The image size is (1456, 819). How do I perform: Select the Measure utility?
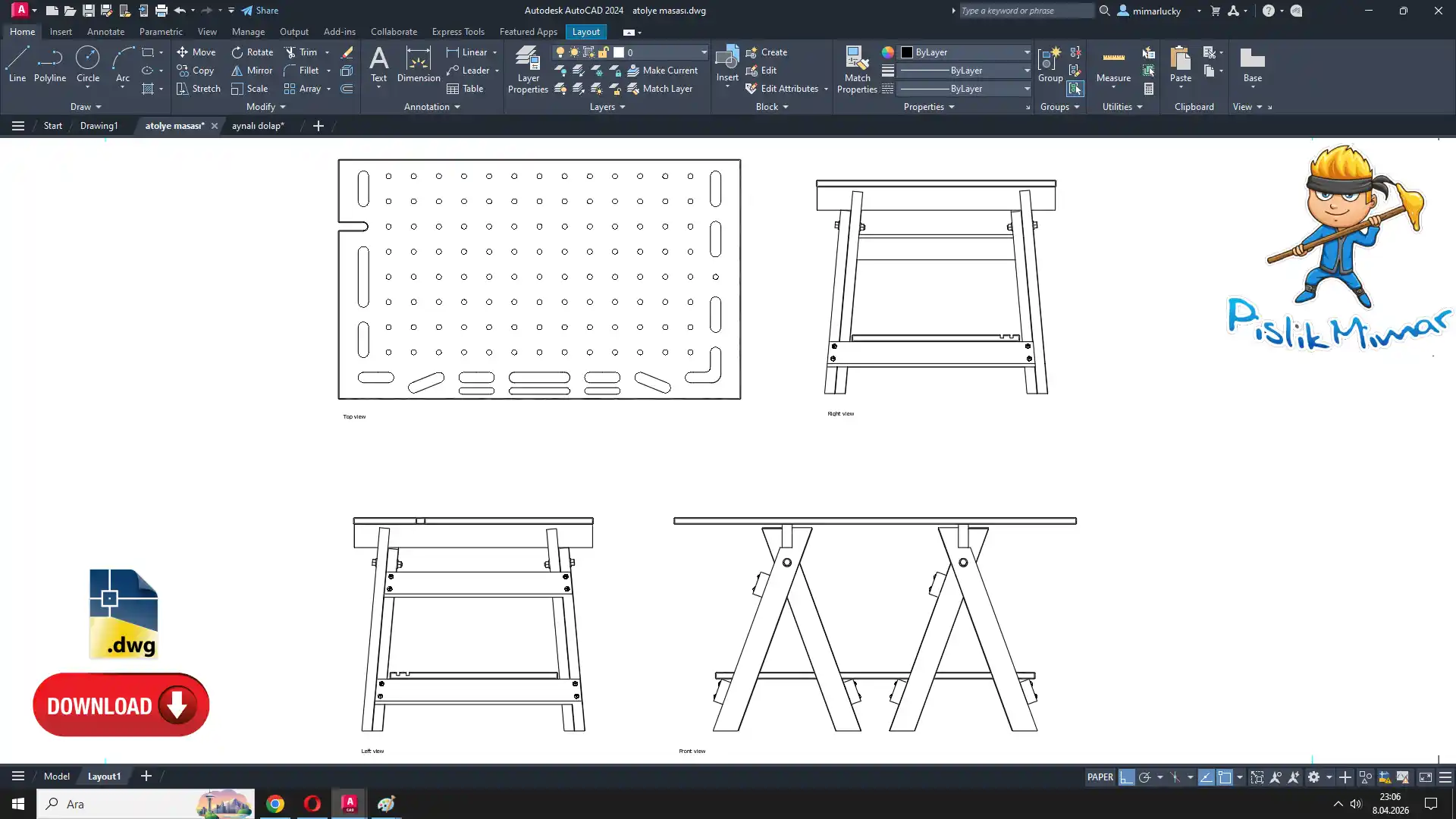point(1113,65)
